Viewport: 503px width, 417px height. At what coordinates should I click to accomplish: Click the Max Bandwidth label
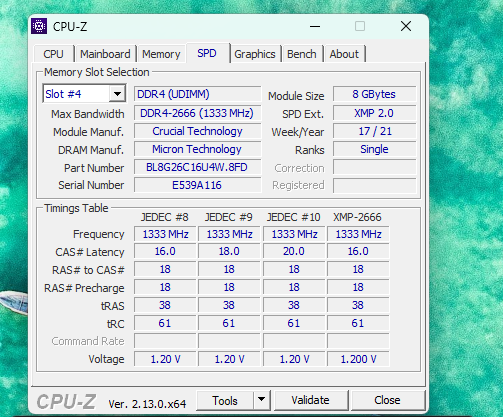click(x=88, y=114)
